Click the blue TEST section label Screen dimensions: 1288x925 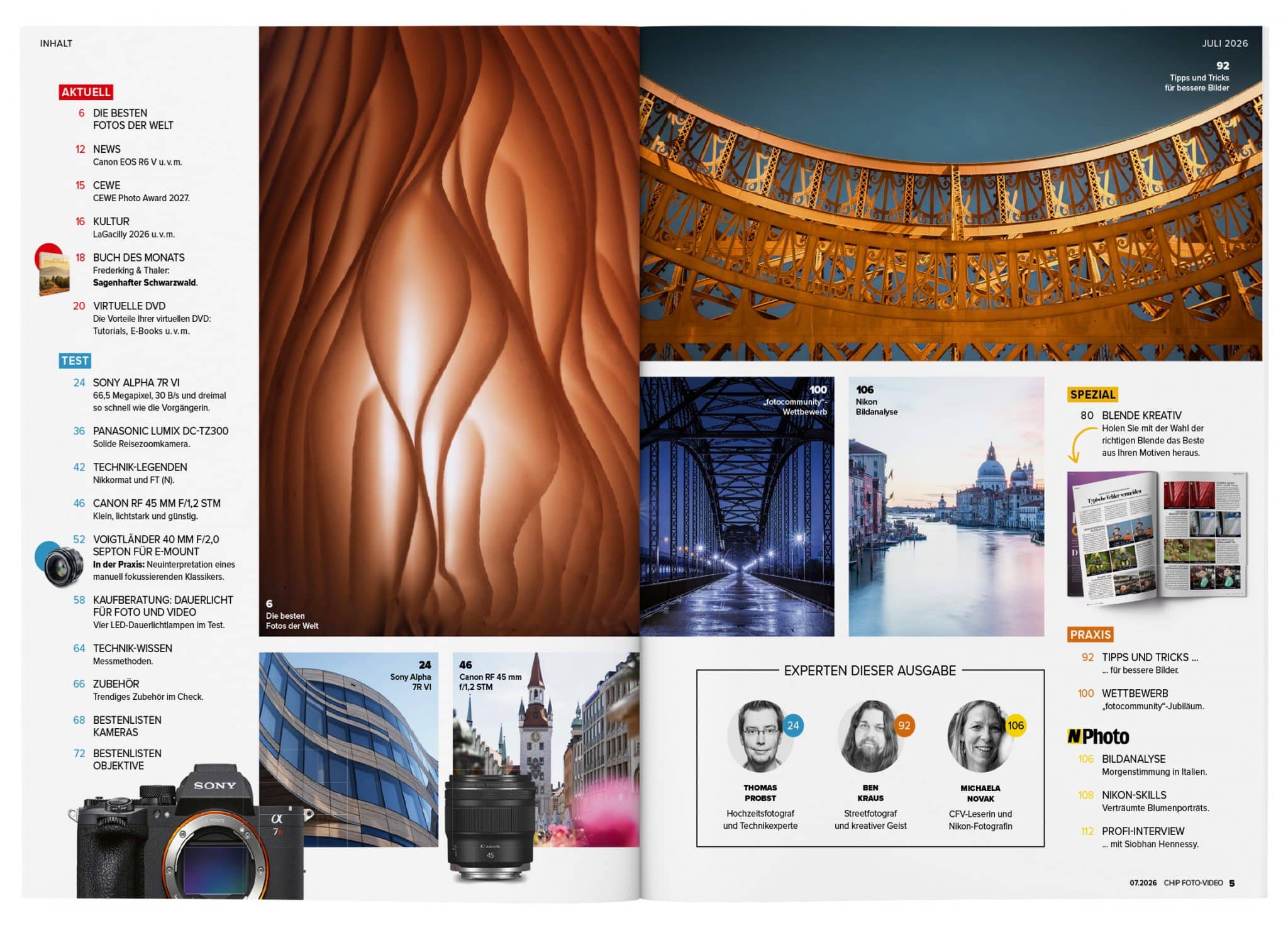tap(75, 360)
